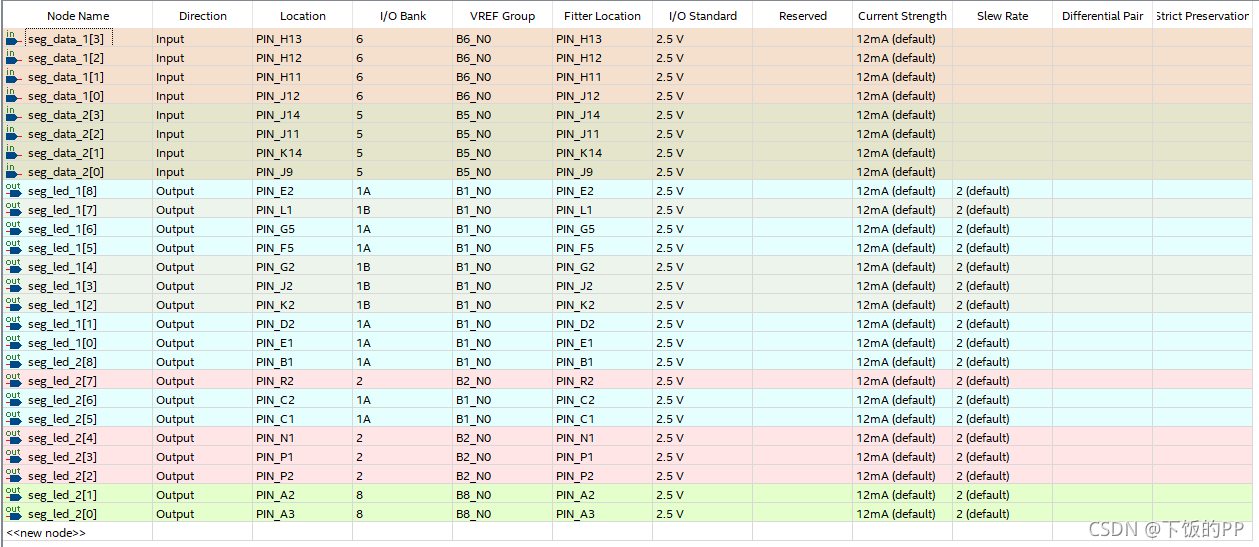Click the <<new node>> entry cell

click(x=77, y=532)
